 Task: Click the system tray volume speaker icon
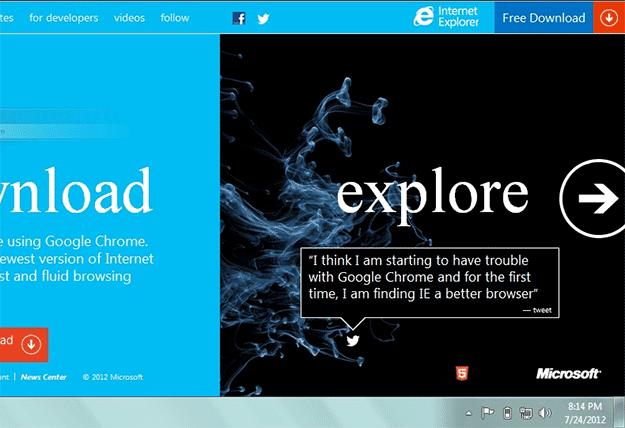tap(545, 413)
